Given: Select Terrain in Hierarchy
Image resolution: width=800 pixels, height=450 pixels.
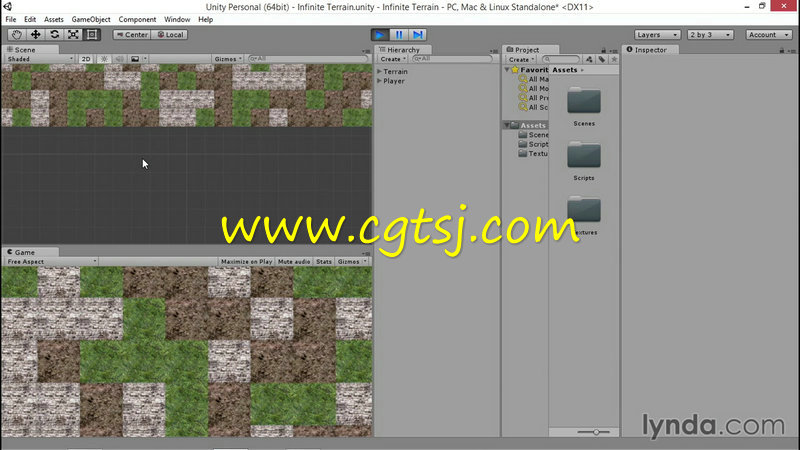Looking at the screenshot, I should [x=395, y=72].
